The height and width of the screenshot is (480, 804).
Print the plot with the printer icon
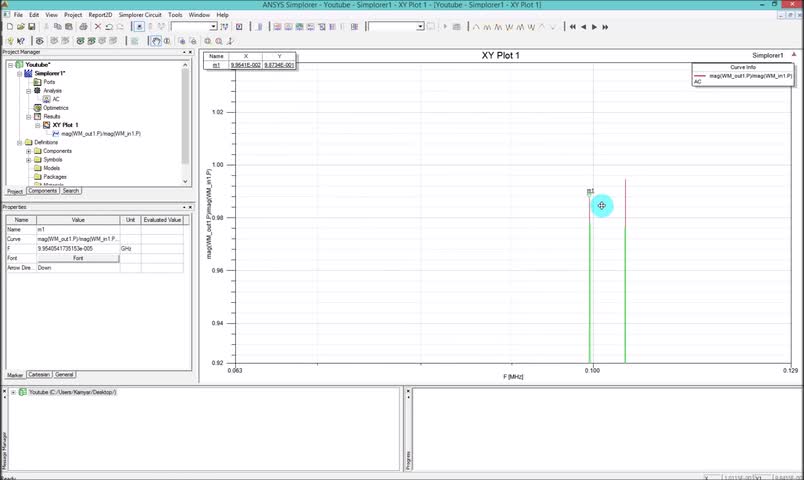point(83,27)
